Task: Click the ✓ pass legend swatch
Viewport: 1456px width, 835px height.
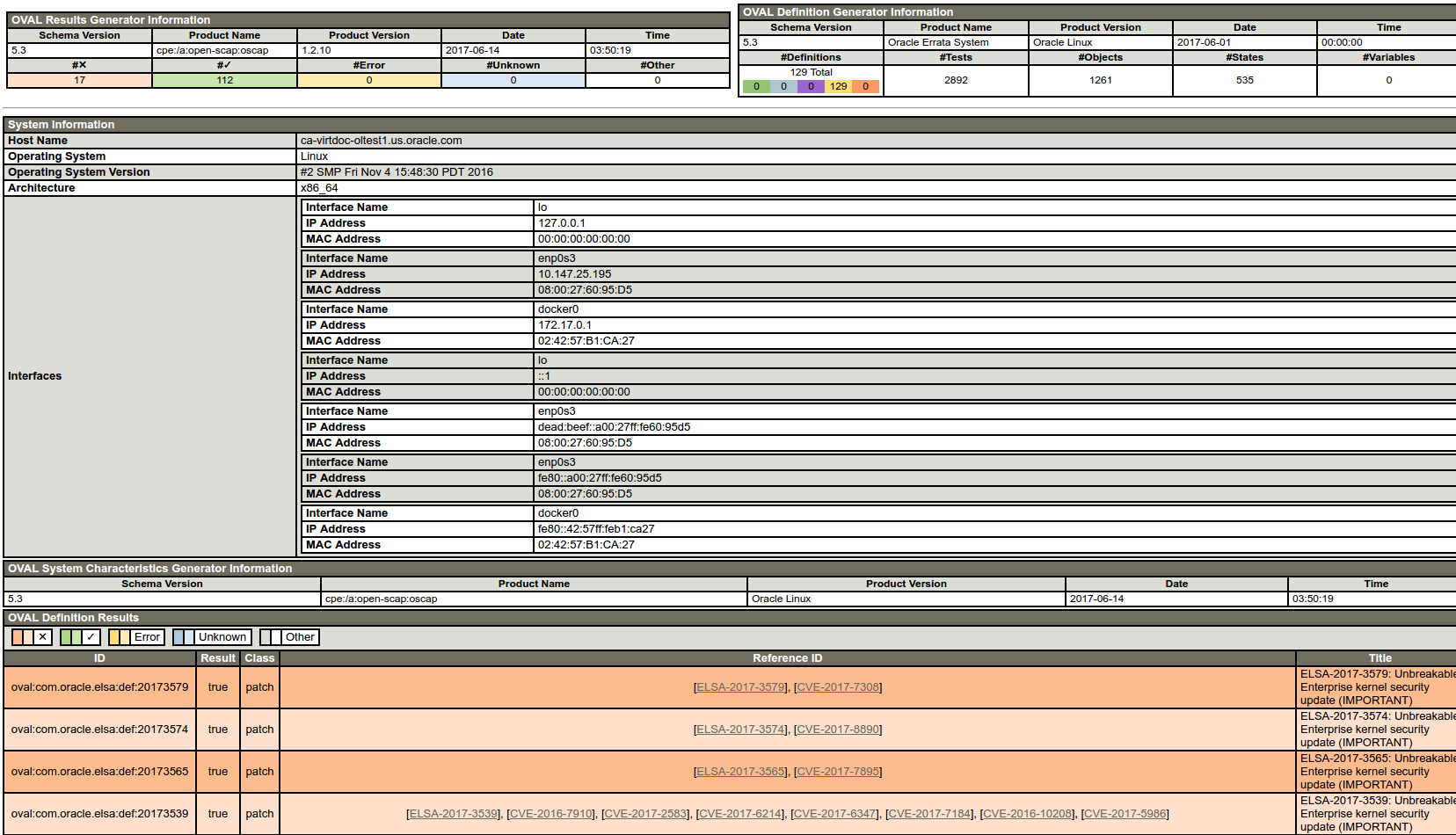Action: pos(80,637)
